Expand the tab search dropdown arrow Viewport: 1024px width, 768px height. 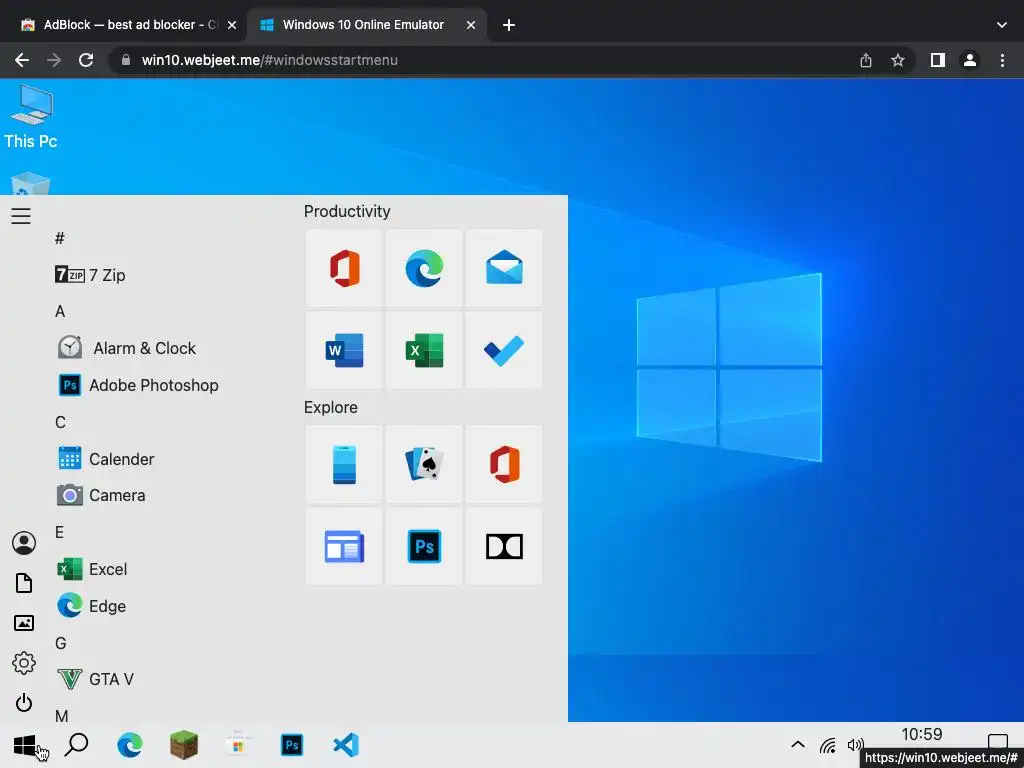[x=1002, y=25]
